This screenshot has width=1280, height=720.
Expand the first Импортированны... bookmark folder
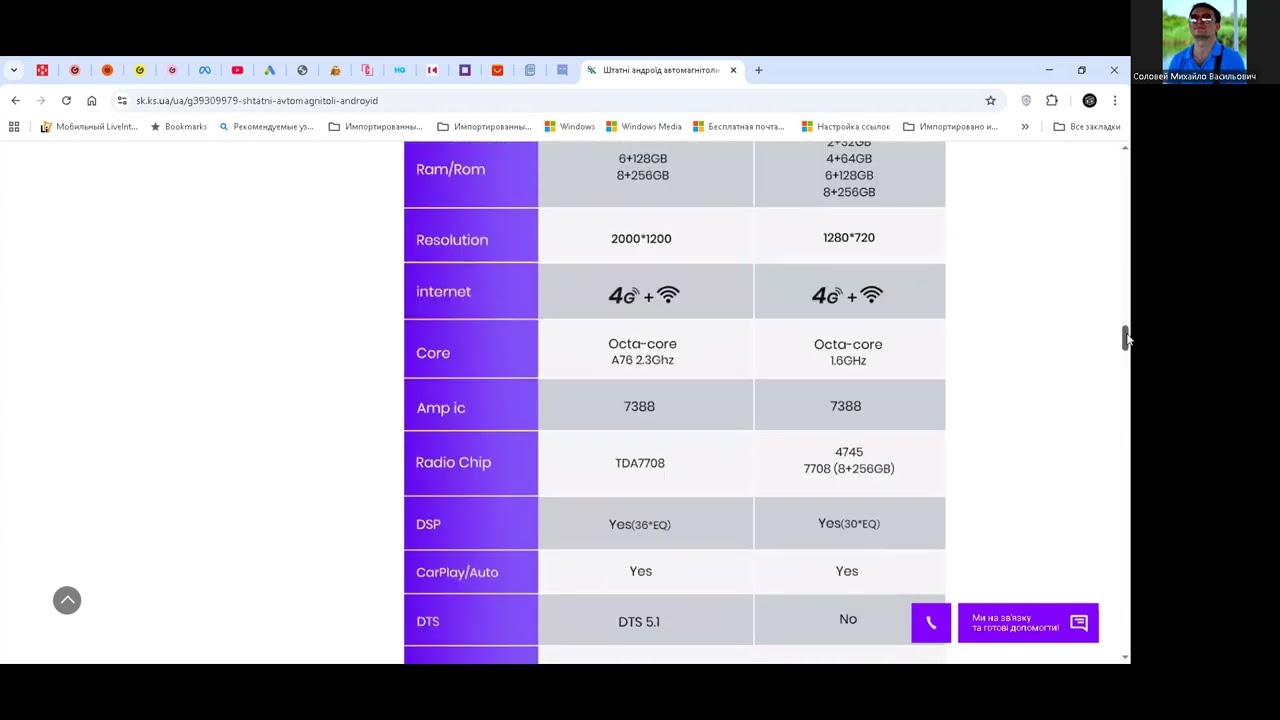click(x=375, y=127)
